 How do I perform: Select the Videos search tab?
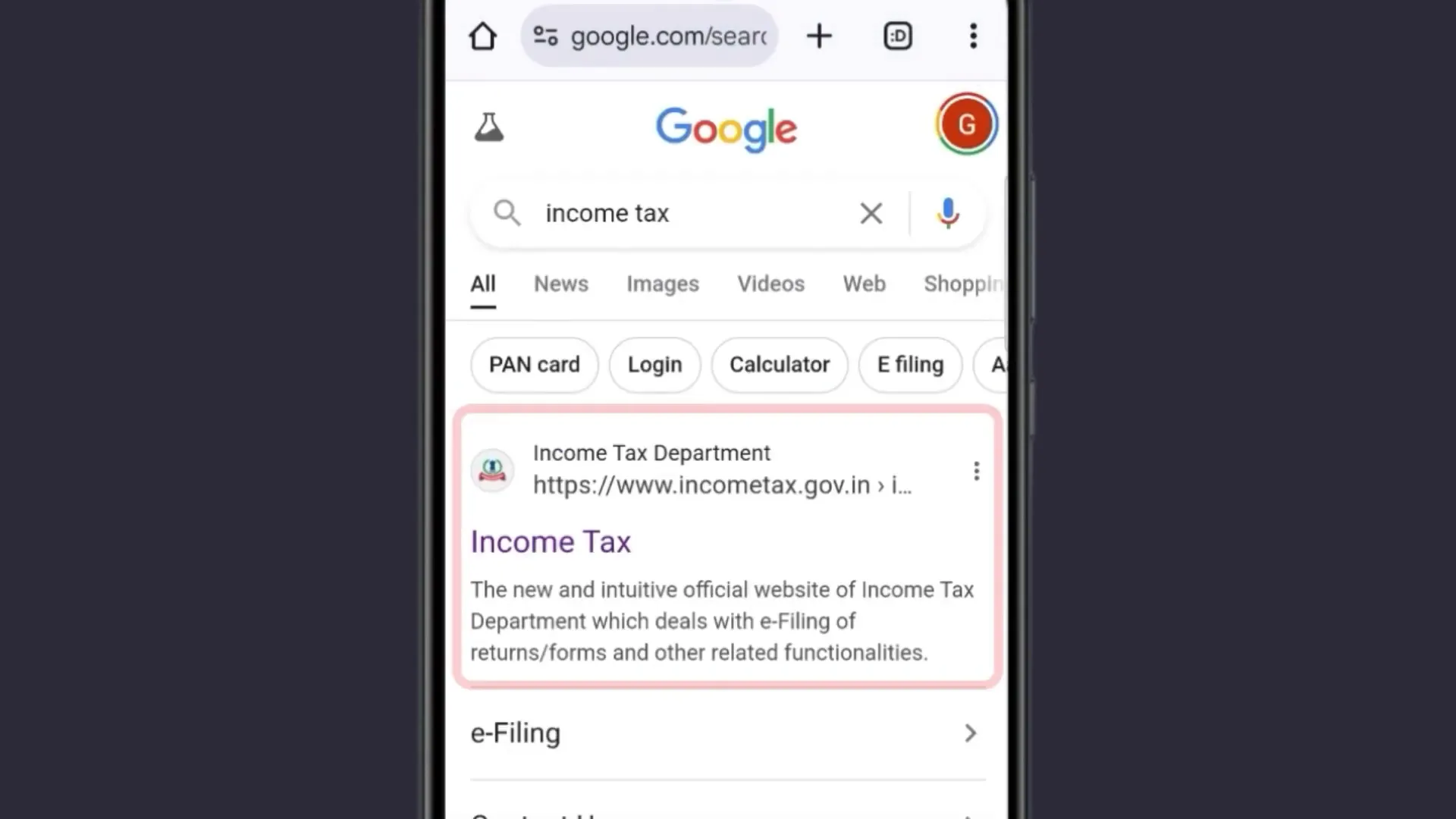770,284
